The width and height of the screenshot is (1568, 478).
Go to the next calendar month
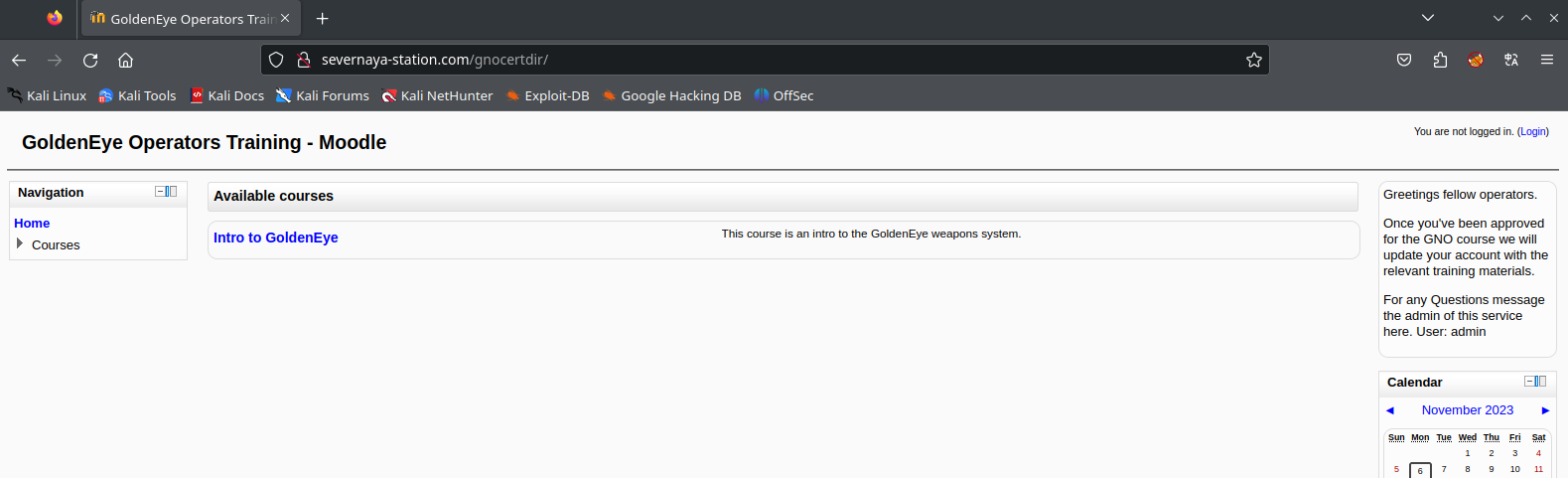tap(1545, 410)
